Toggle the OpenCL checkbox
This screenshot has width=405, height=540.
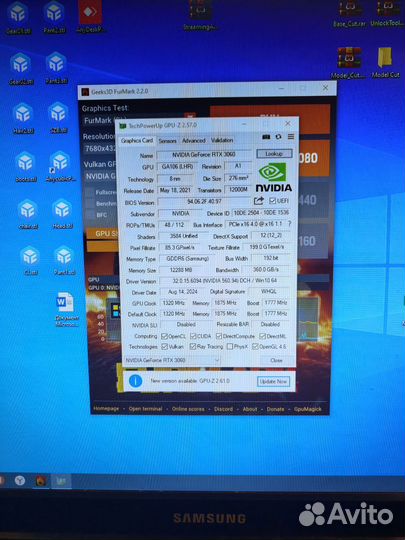coord(164,336)
